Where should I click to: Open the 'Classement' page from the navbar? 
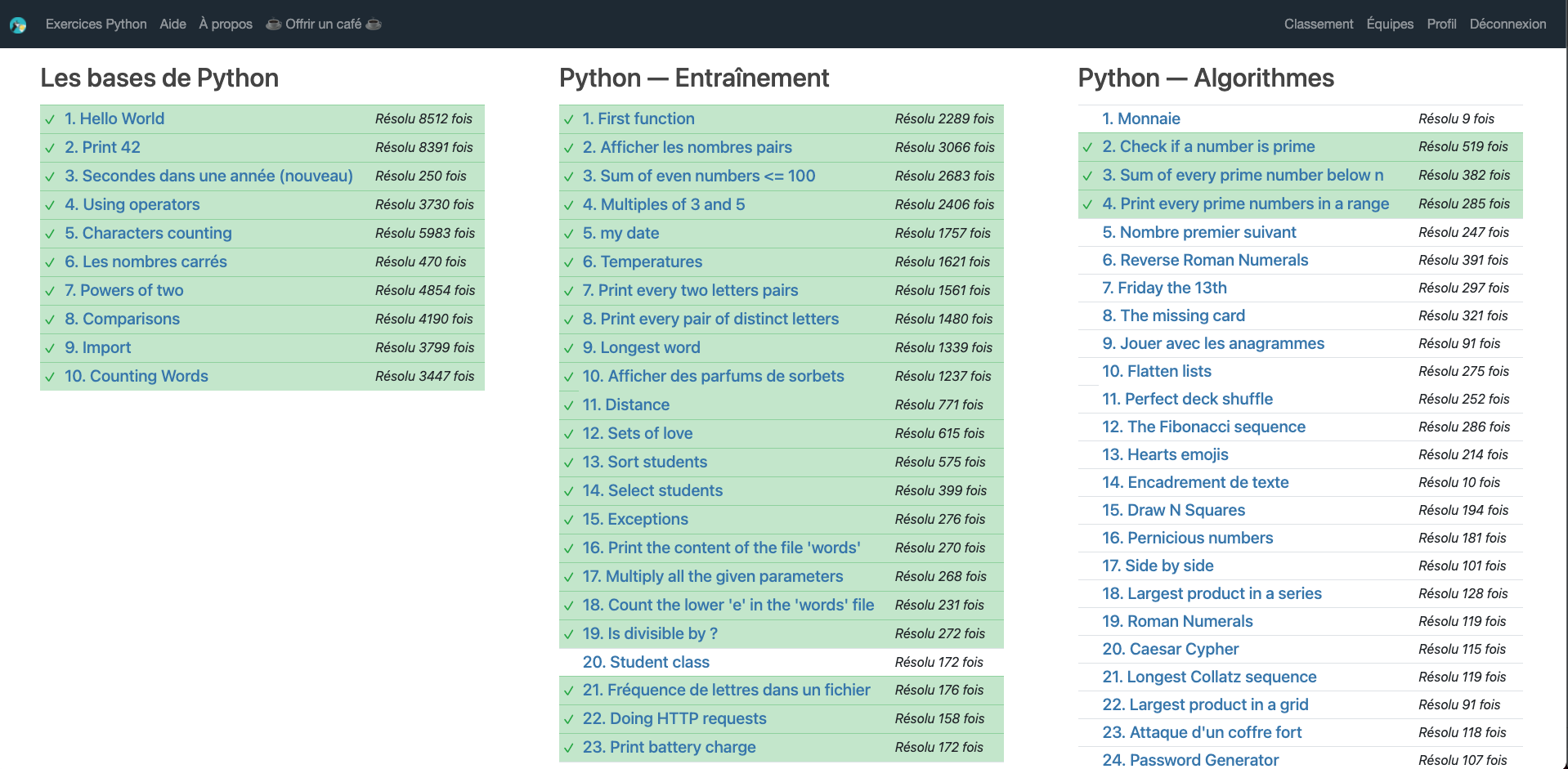[x=1318, y=24]
